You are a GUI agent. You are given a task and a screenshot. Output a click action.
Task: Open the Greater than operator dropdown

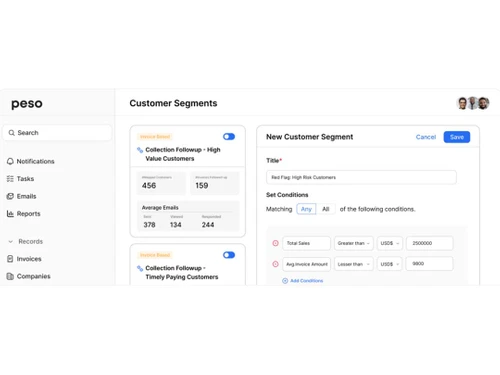click(x=354, y=243)
